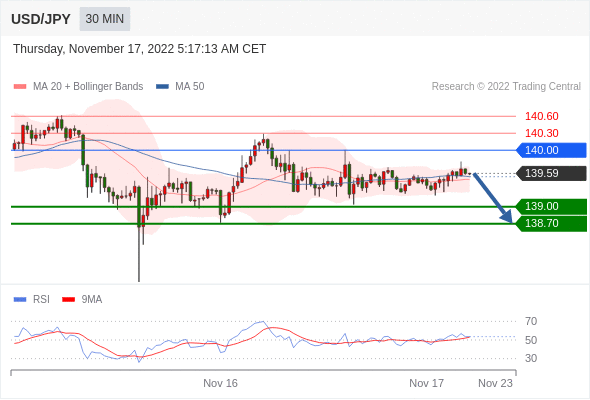
Task: Select the black 139.59 current price tag
Action: (551, 173)
